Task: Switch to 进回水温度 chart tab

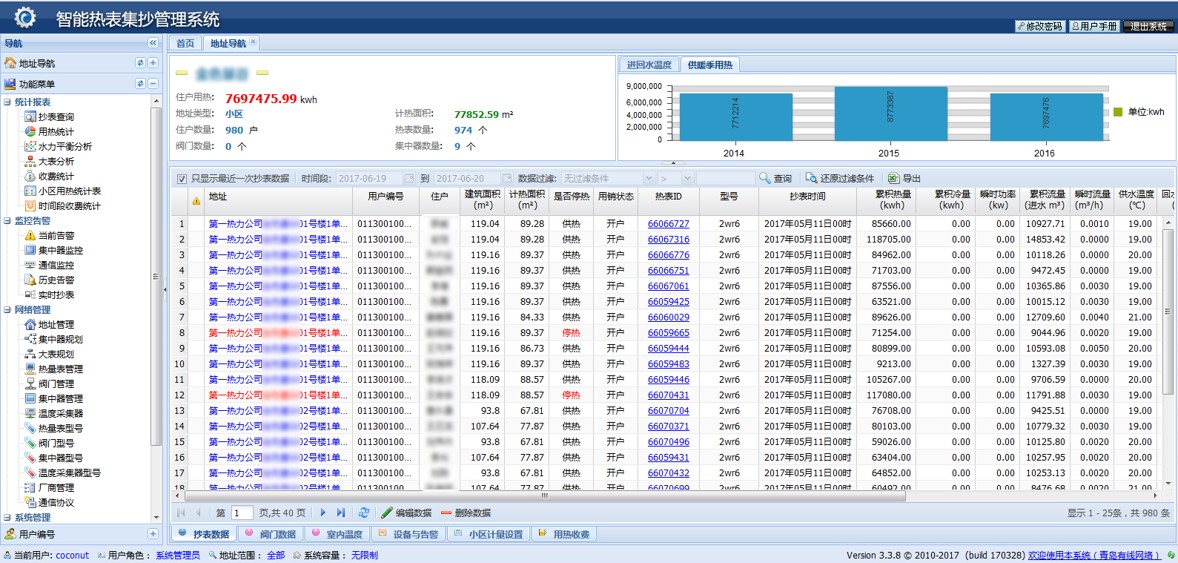Action: pyautogui.click(x=650, y=65)
